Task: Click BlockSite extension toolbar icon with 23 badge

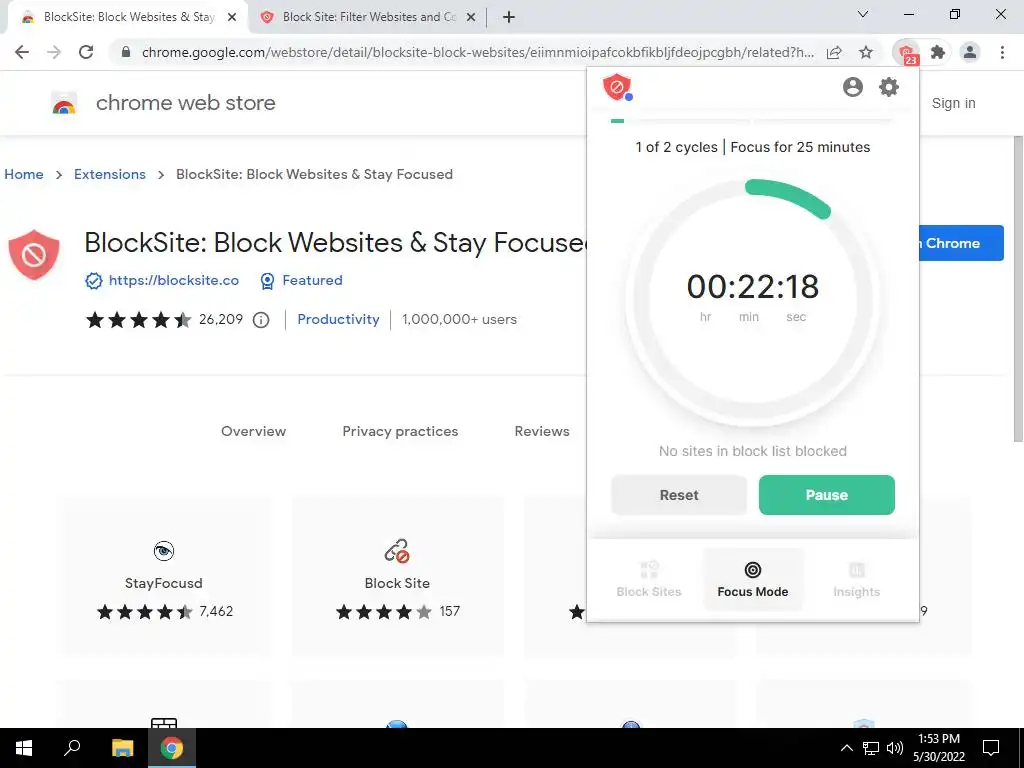Action: [906, 52]
